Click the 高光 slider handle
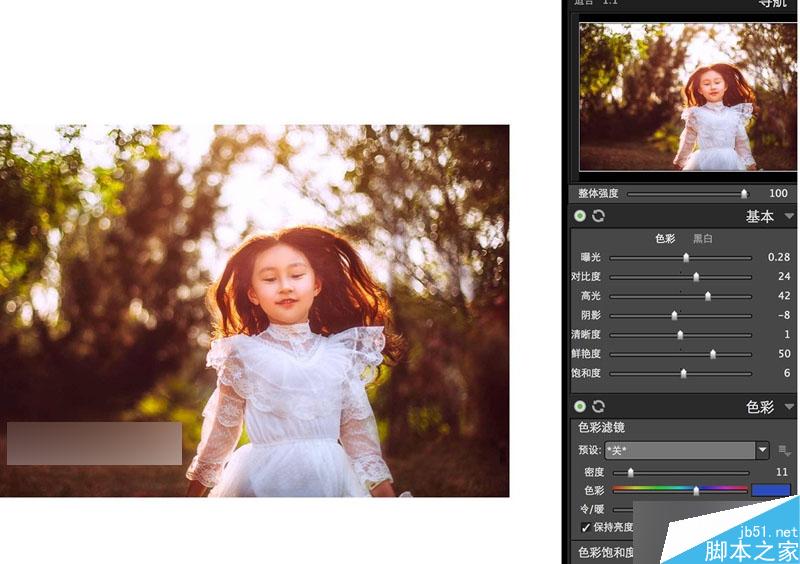This screenshot has height=564, width=800. [708, 296]
